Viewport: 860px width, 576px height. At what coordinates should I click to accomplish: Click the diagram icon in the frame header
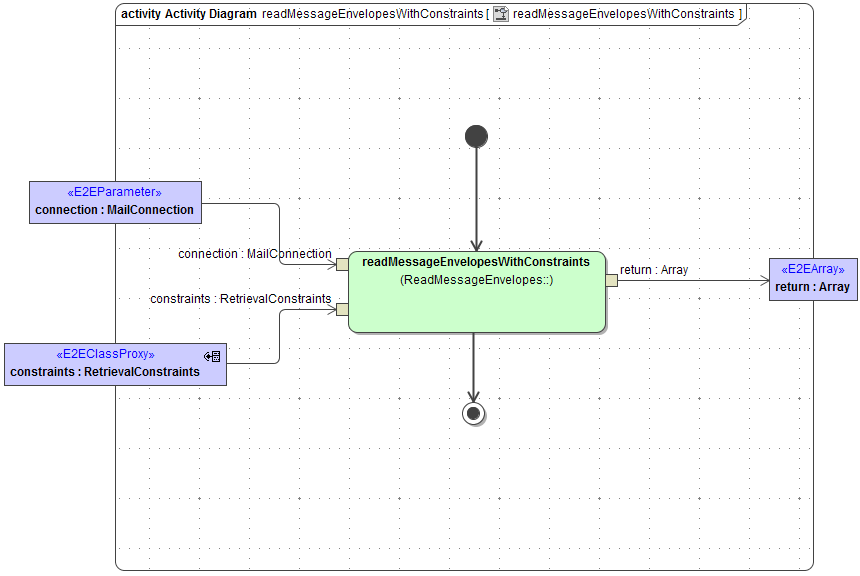click(x=500, y=14)
